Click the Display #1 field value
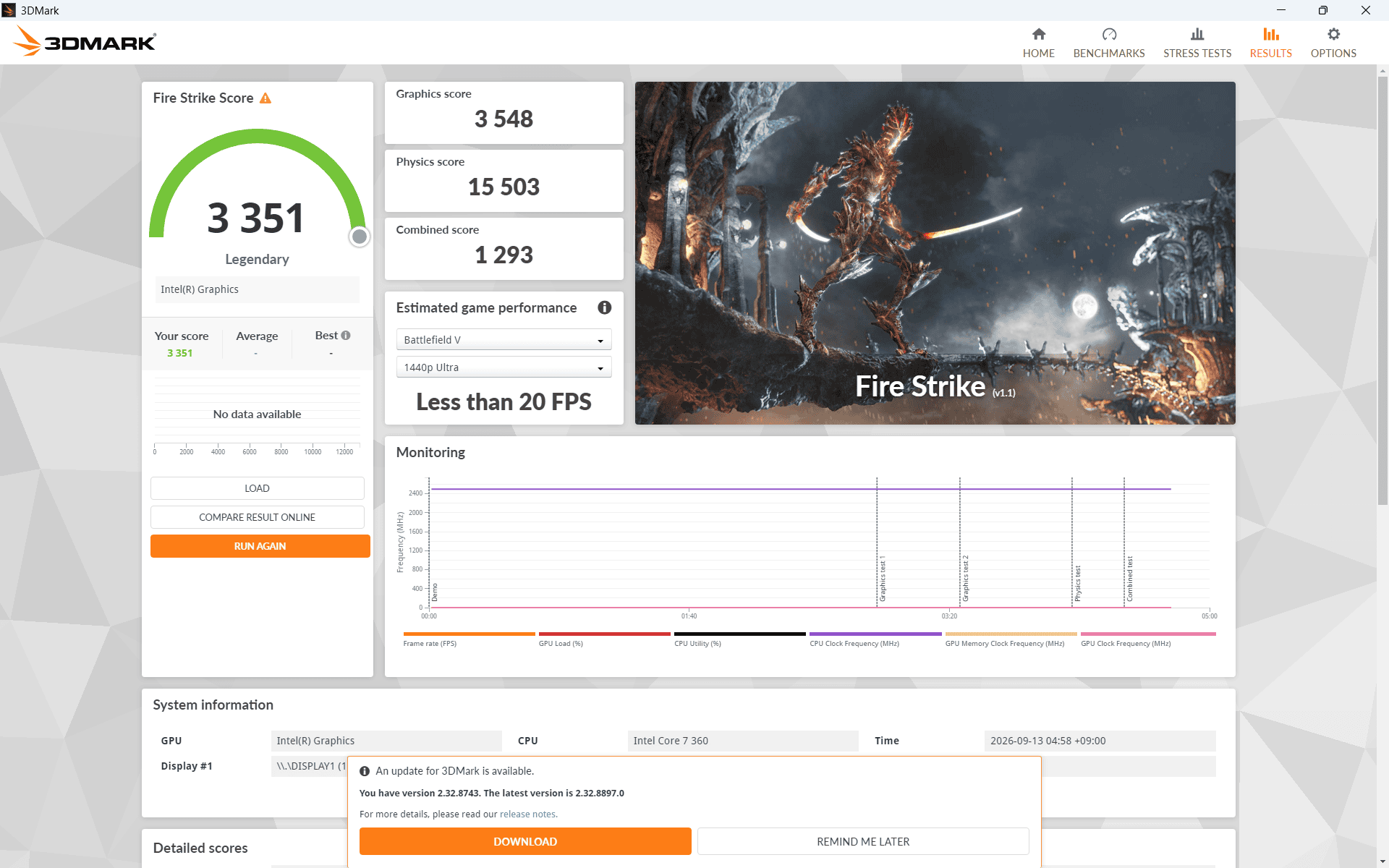This screenshot has height=868, width=1389. [x=310, y=766]
